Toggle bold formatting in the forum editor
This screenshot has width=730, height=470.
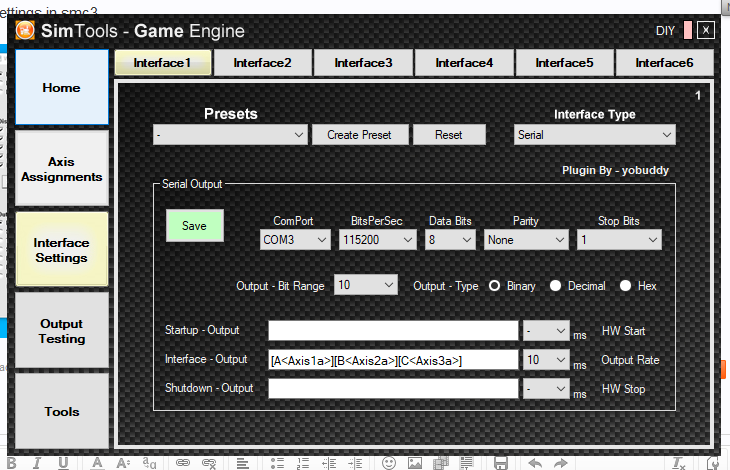(11, 463)
